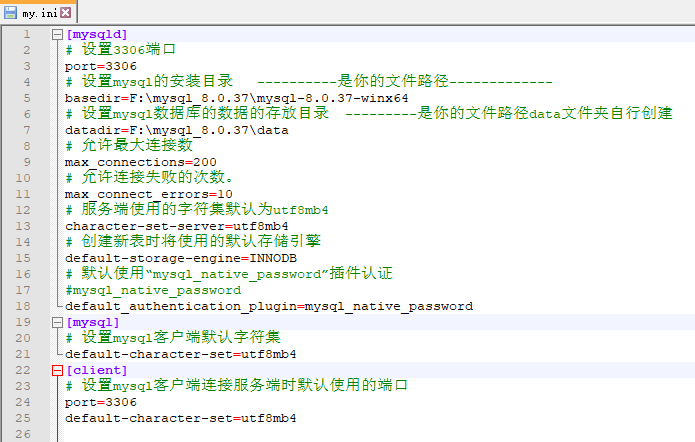Click the comment # 创建新表时将使用的默认存储引擎
The image size is (695, 442).
193,242
